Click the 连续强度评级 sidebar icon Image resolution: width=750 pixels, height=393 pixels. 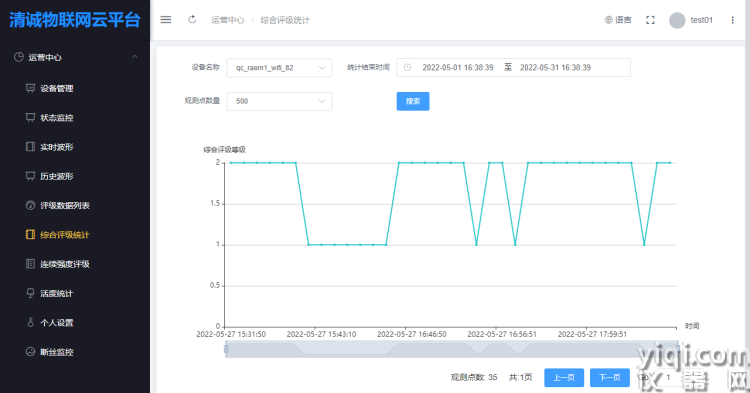[30, 263]
